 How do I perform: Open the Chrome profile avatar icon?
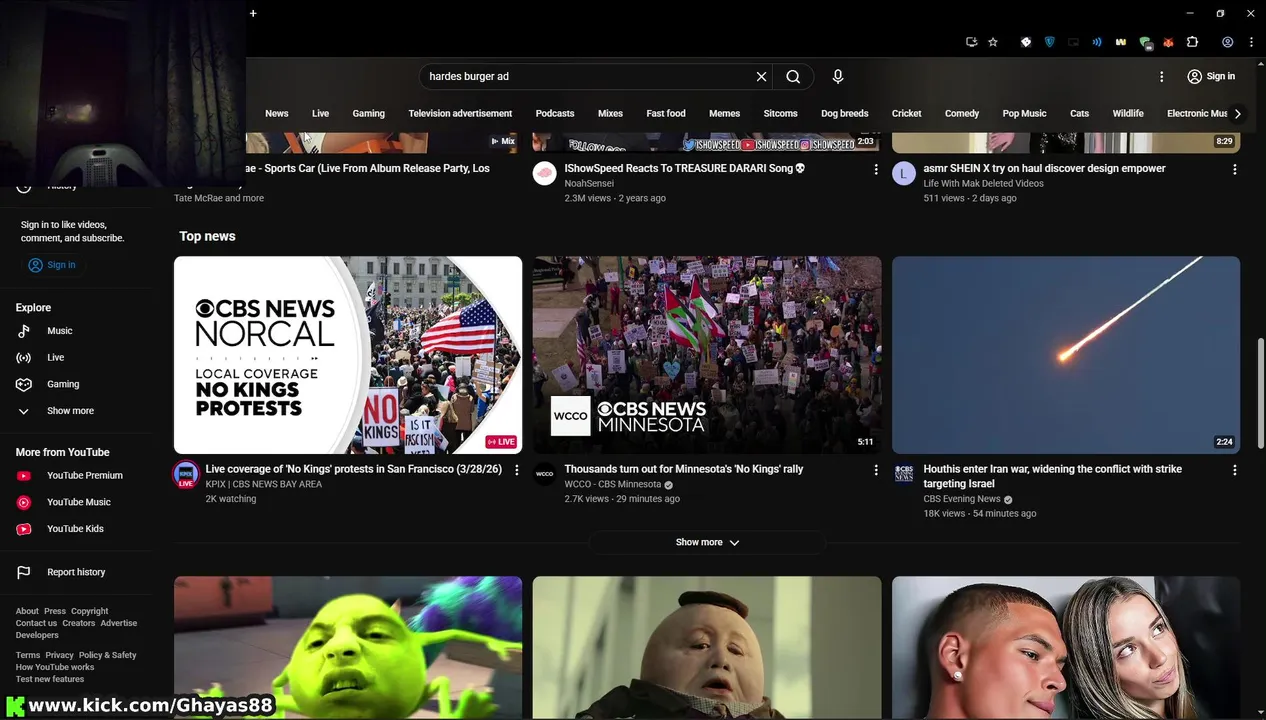pos(1227,42)
